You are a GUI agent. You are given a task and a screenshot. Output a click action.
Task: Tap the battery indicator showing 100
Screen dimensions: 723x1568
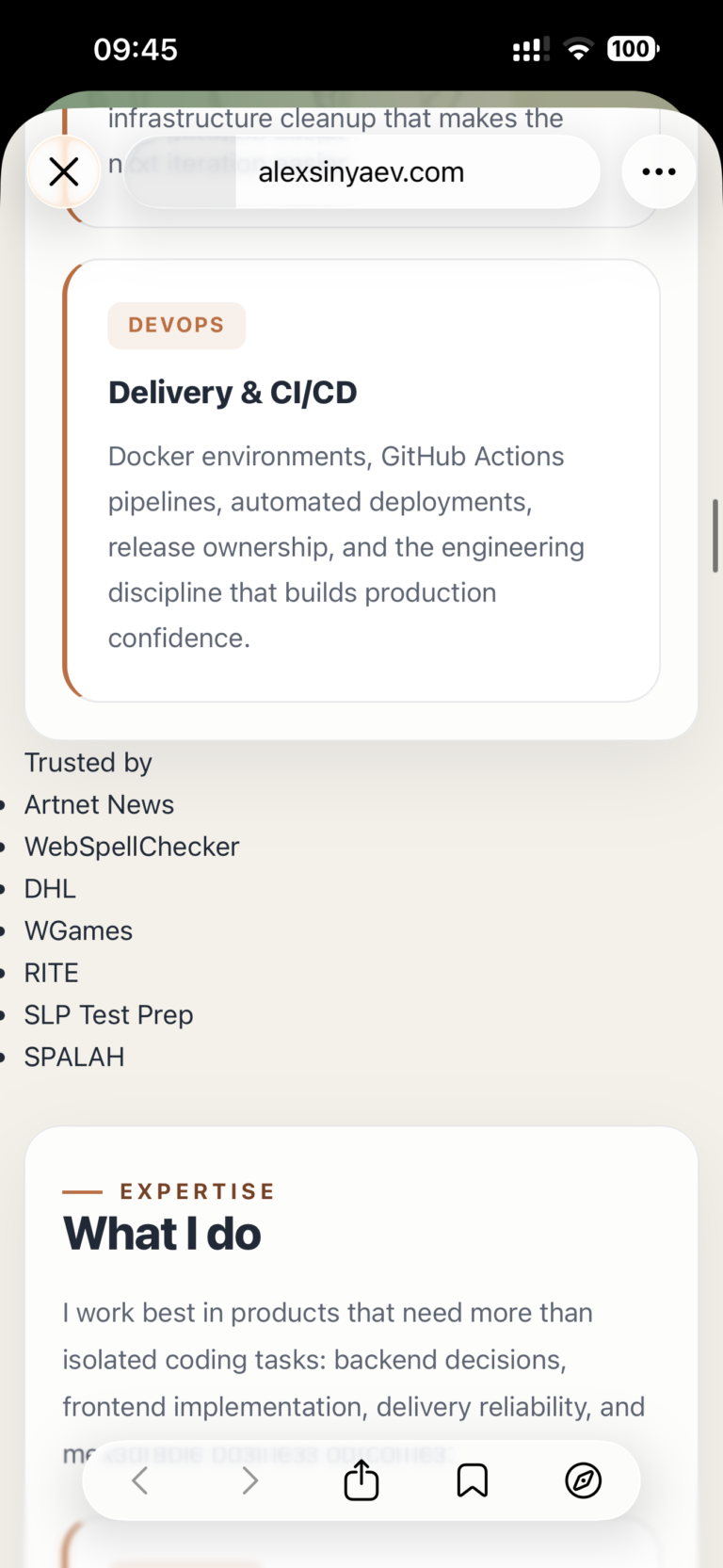pos(631,48)
